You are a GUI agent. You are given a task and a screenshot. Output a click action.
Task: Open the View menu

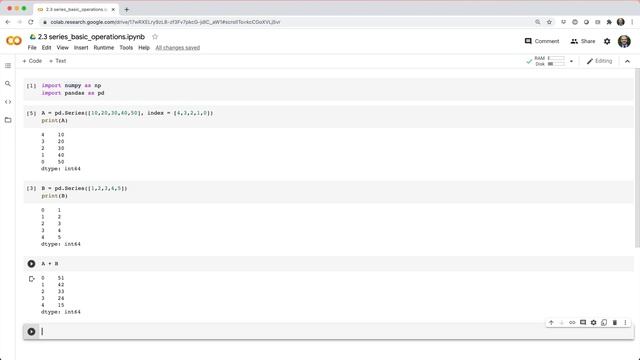pyautogui.click(x=62, y=48)
